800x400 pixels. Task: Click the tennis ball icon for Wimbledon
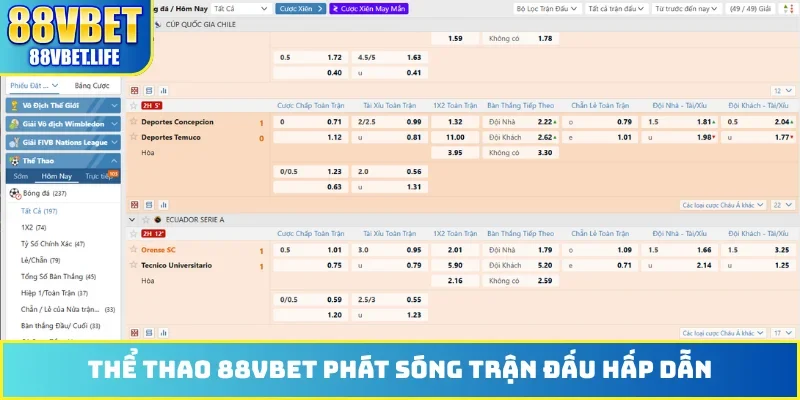(14, 124)
